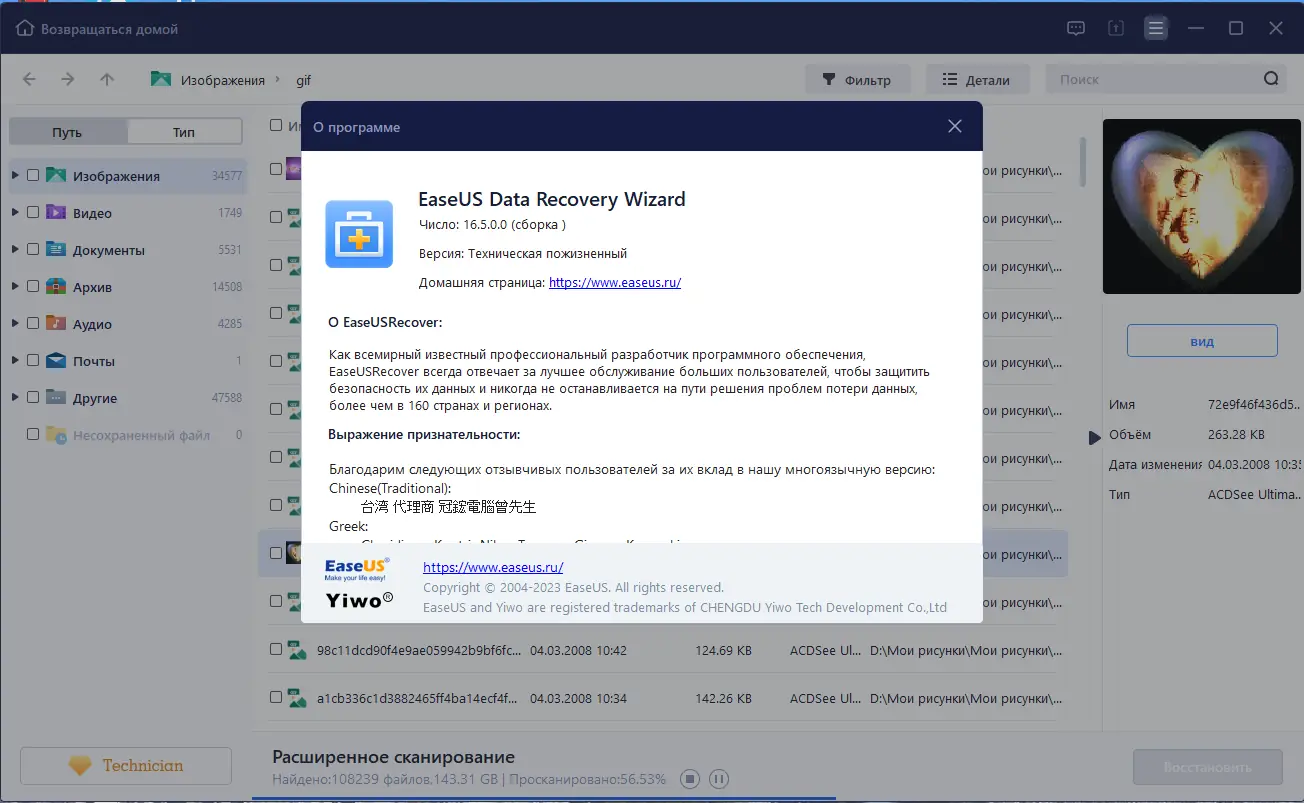The width and height of the screenshot is (1304, 803).
Task: Open the hamburger menu icon
Action: pyautogui.click(x=1156, y=28)
